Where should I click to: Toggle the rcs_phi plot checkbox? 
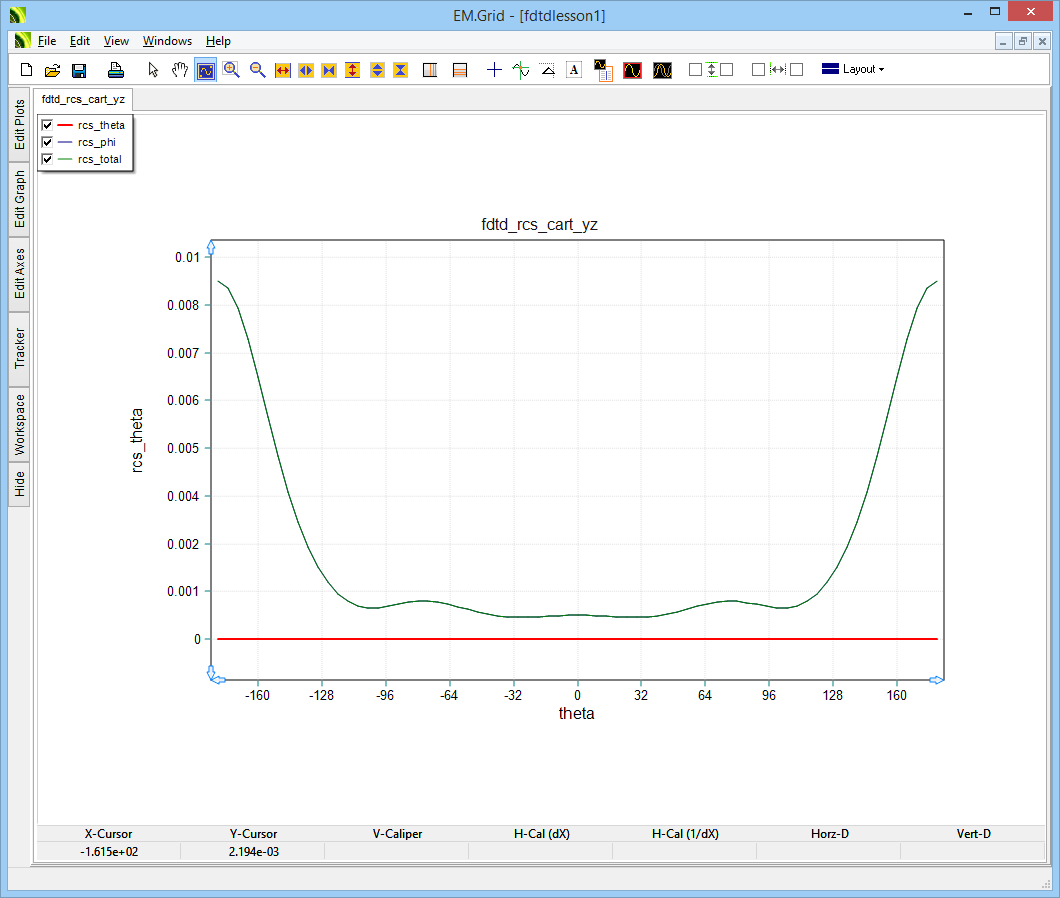[x=47, y=142]
